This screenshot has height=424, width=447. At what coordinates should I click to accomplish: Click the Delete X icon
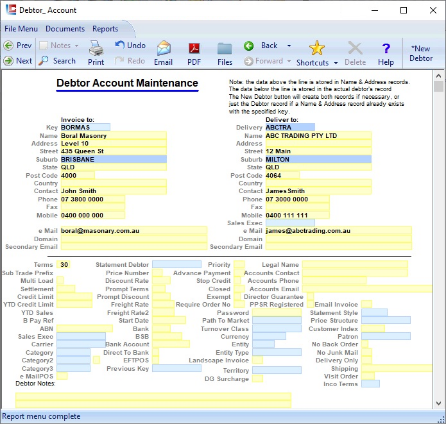coord(355,49)
